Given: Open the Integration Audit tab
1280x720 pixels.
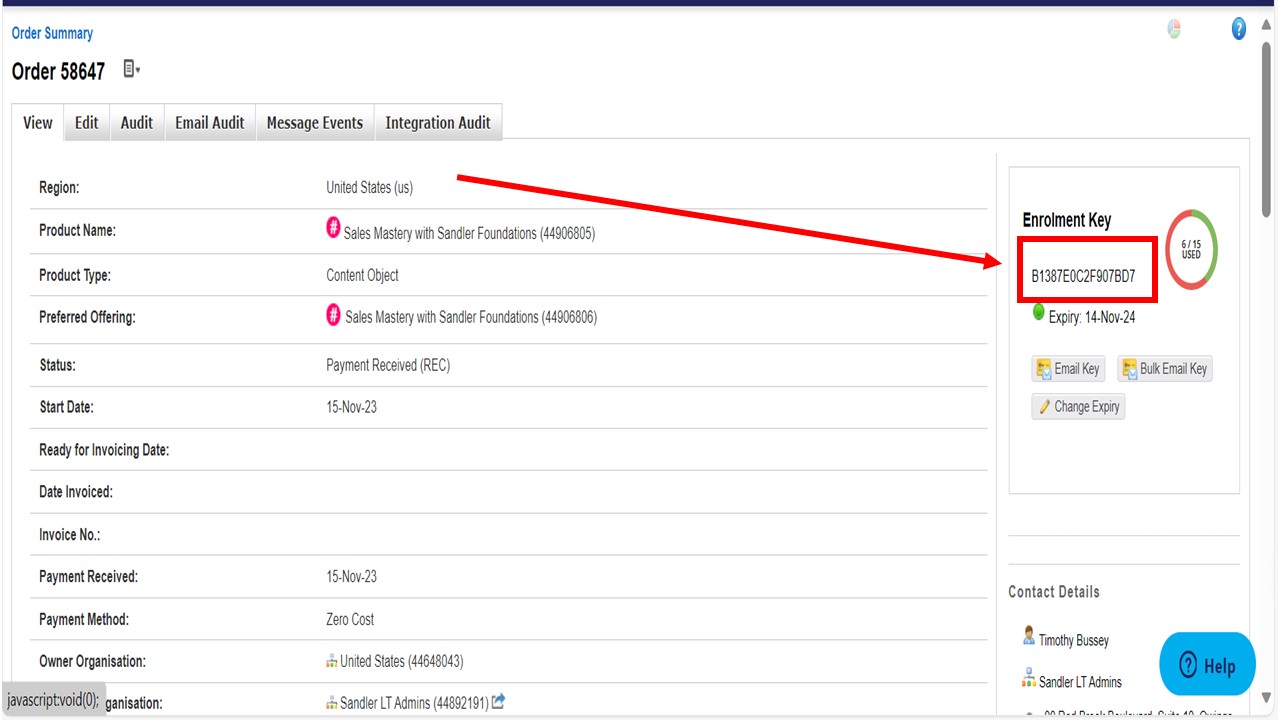Looking at the screenshot, I should point(438,122).
